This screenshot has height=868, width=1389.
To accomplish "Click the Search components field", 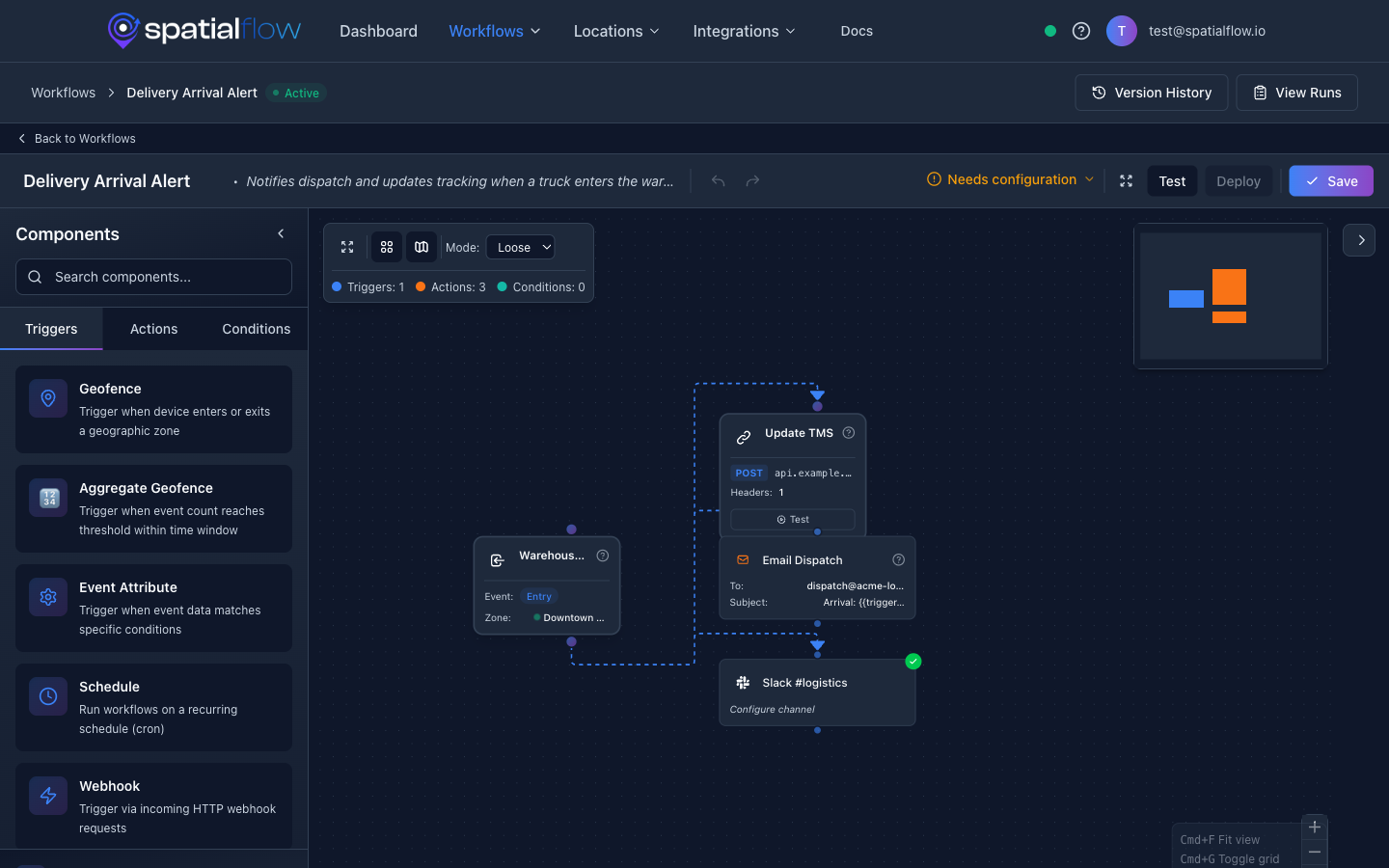I will pos(153,277).
